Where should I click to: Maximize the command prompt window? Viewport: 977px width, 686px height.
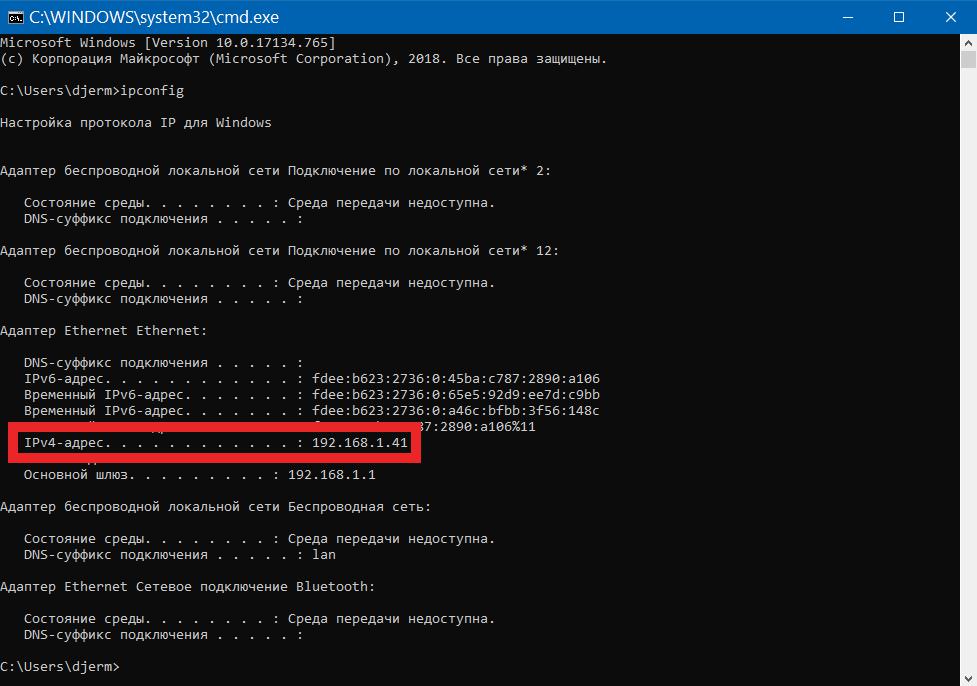[x=898, y=17]
